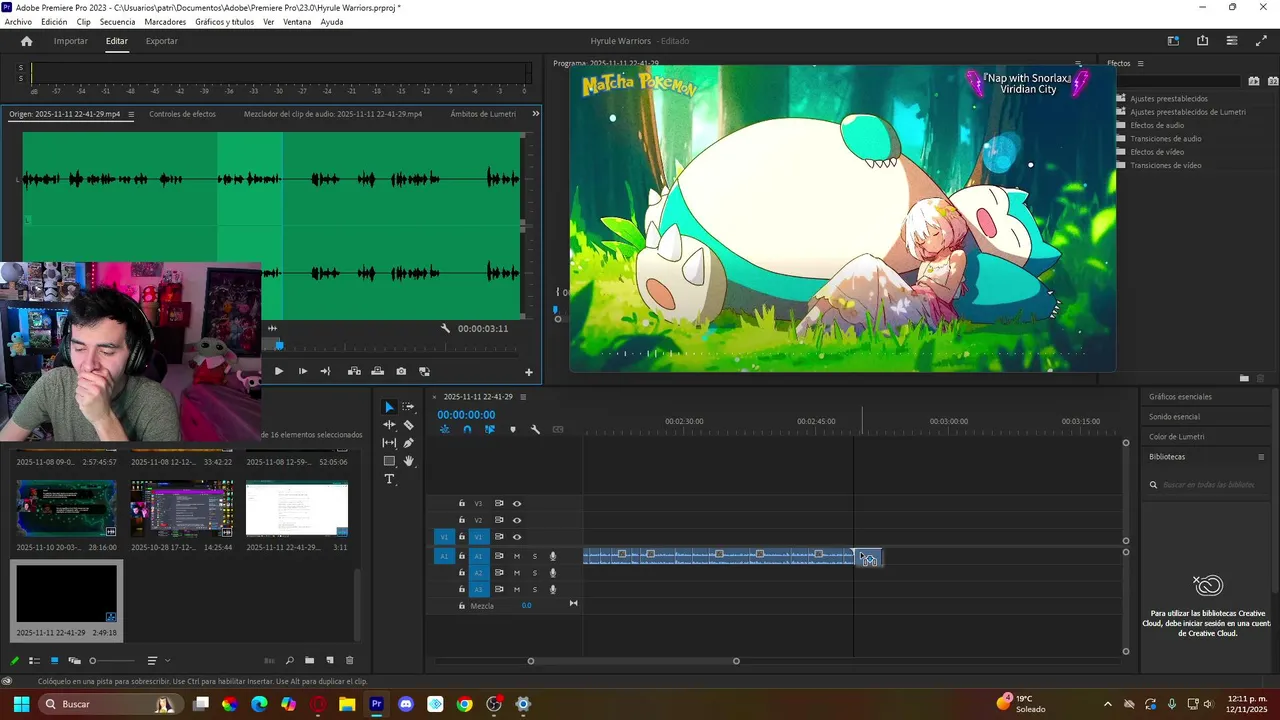Click the fullscreen video arrows icon
Image resolution: width=1280 pixels, height=720 pixels.
1261,41
